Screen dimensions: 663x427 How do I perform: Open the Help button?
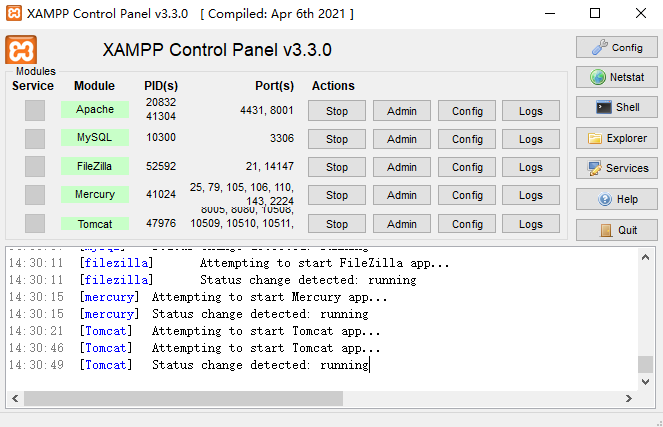616,199
